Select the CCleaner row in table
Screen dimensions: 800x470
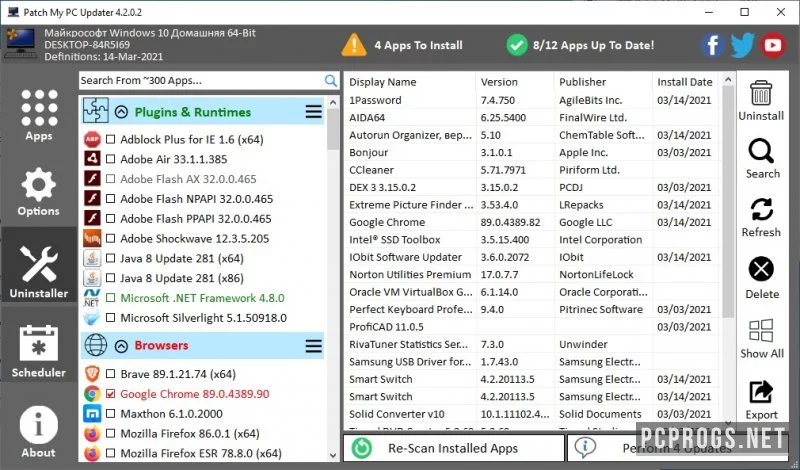(x=532, y=170)
